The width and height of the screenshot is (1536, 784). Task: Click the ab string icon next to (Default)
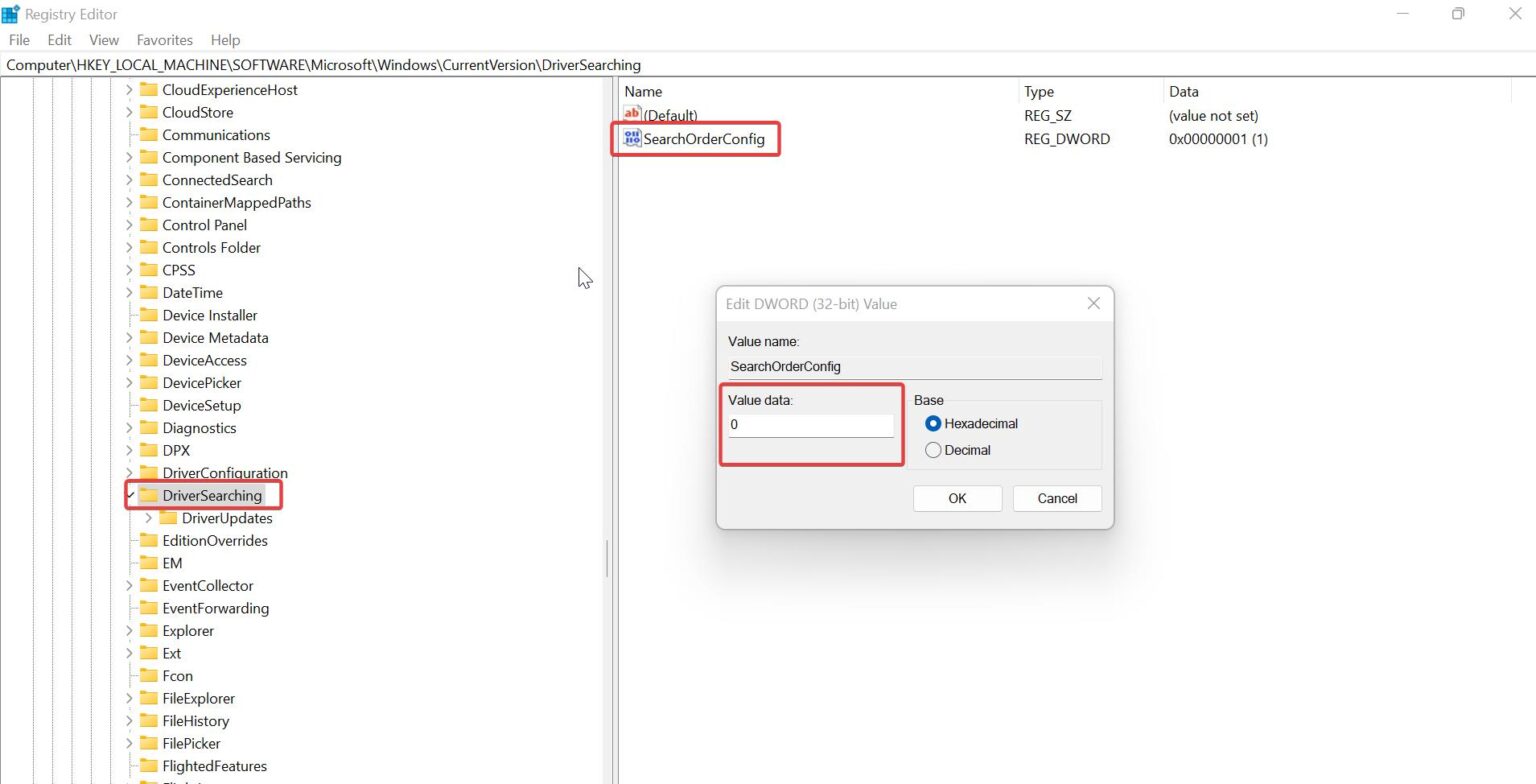click(631, 114)
